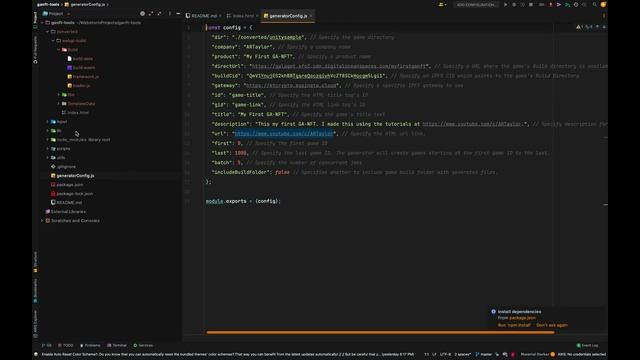The width and height of the screenshot is (640, 360).
Task: Click the green double-arrow toolbar icon
Action: click(x=567, y=4)
